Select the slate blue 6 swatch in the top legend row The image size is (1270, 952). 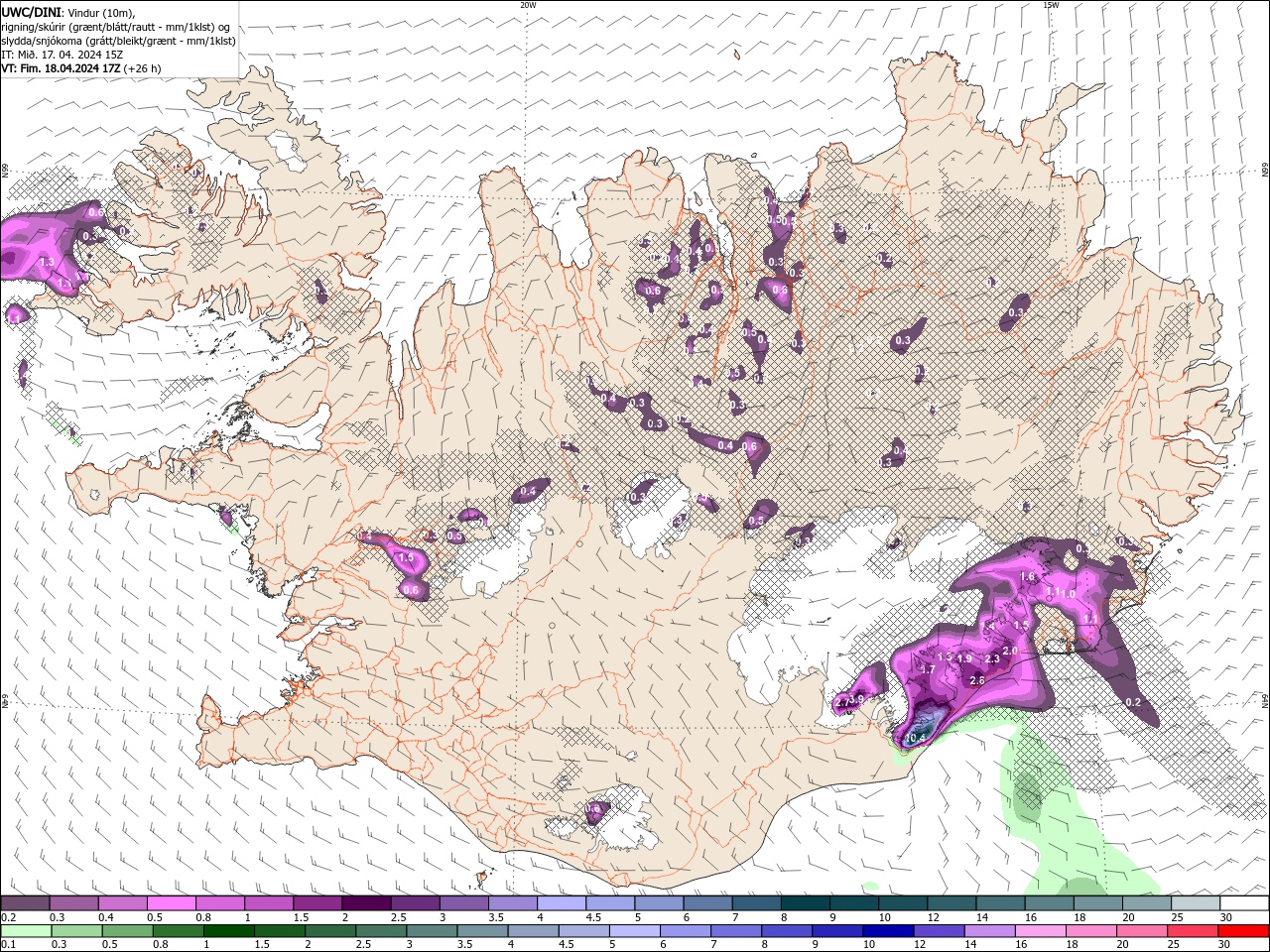tap(707, 903)
